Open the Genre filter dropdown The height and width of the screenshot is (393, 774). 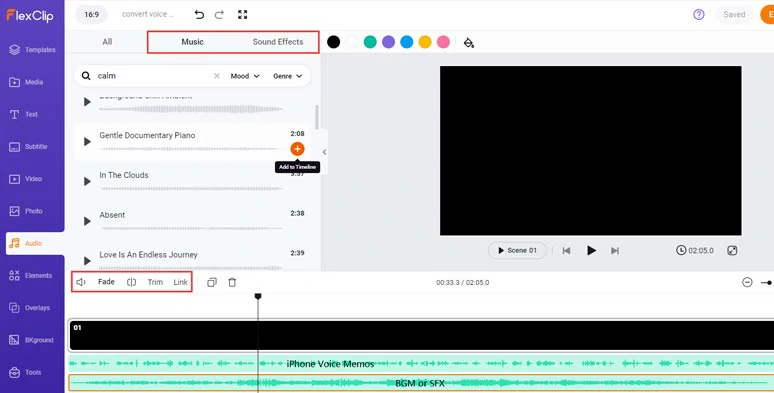point(288,76)
